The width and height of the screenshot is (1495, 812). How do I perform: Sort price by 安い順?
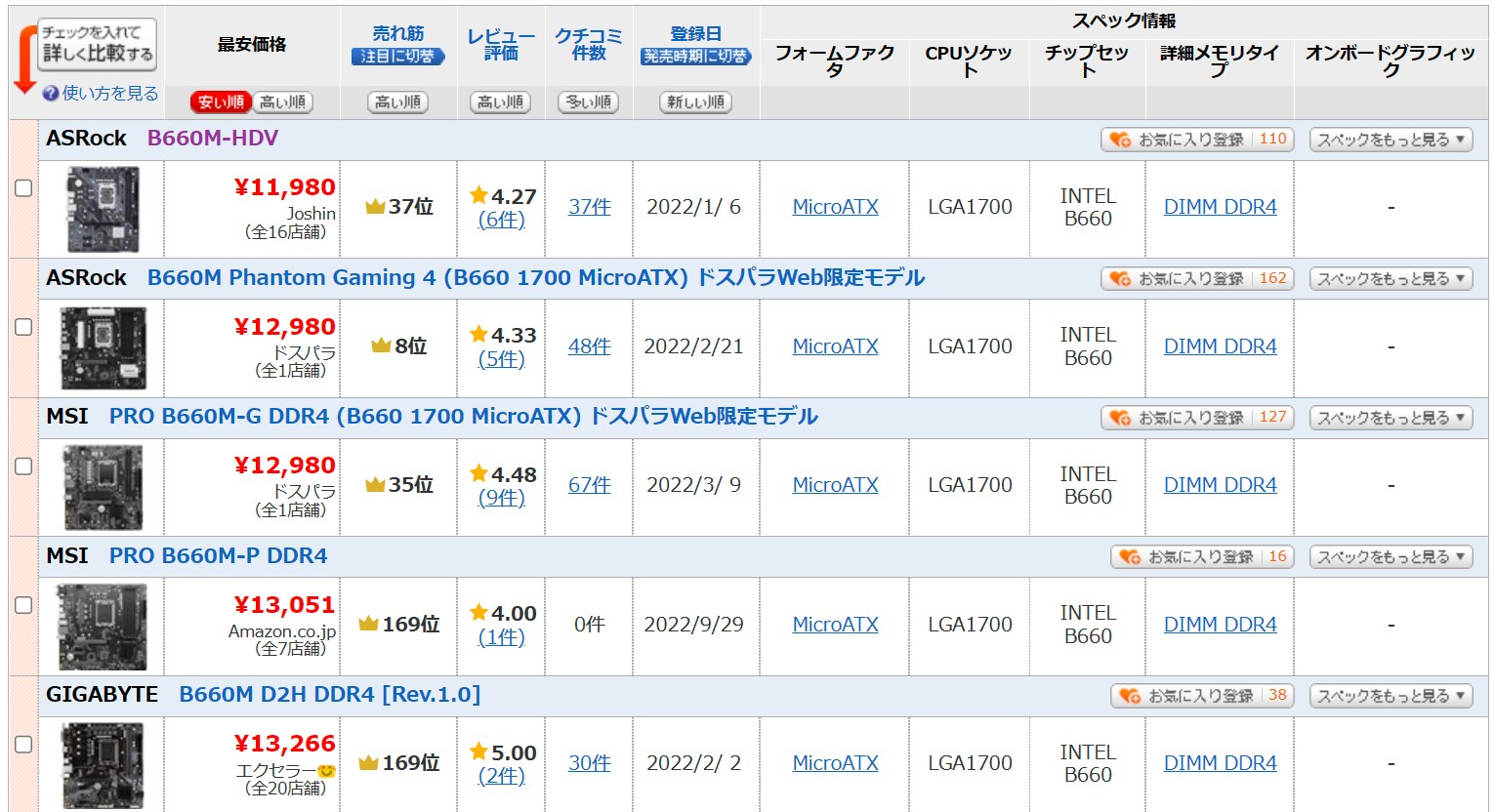point(221,101)
